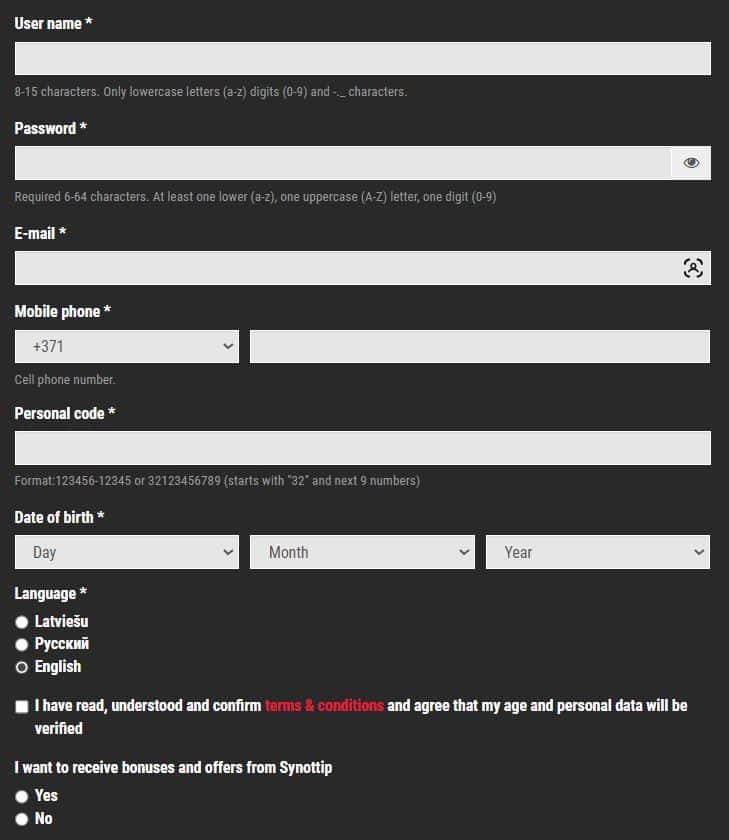Image resolution: width=729 pixels, height=840 pixels.
Task: Choose Yes to receive Synottip bonuses
Action: [x=21, y=796]
